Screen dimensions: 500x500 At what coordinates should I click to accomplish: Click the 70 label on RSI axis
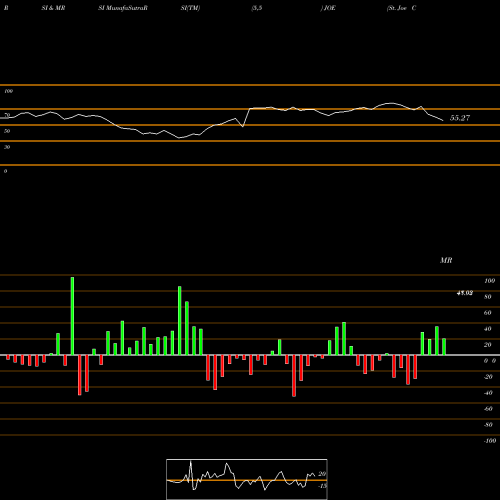[x=7, y=115]
